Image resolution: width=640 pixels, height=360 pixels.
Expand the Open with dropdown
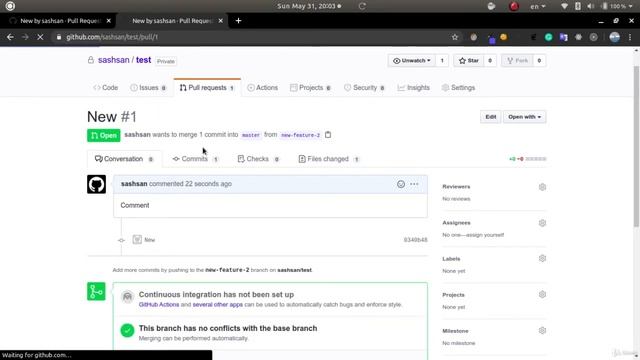tap(524, 117)
